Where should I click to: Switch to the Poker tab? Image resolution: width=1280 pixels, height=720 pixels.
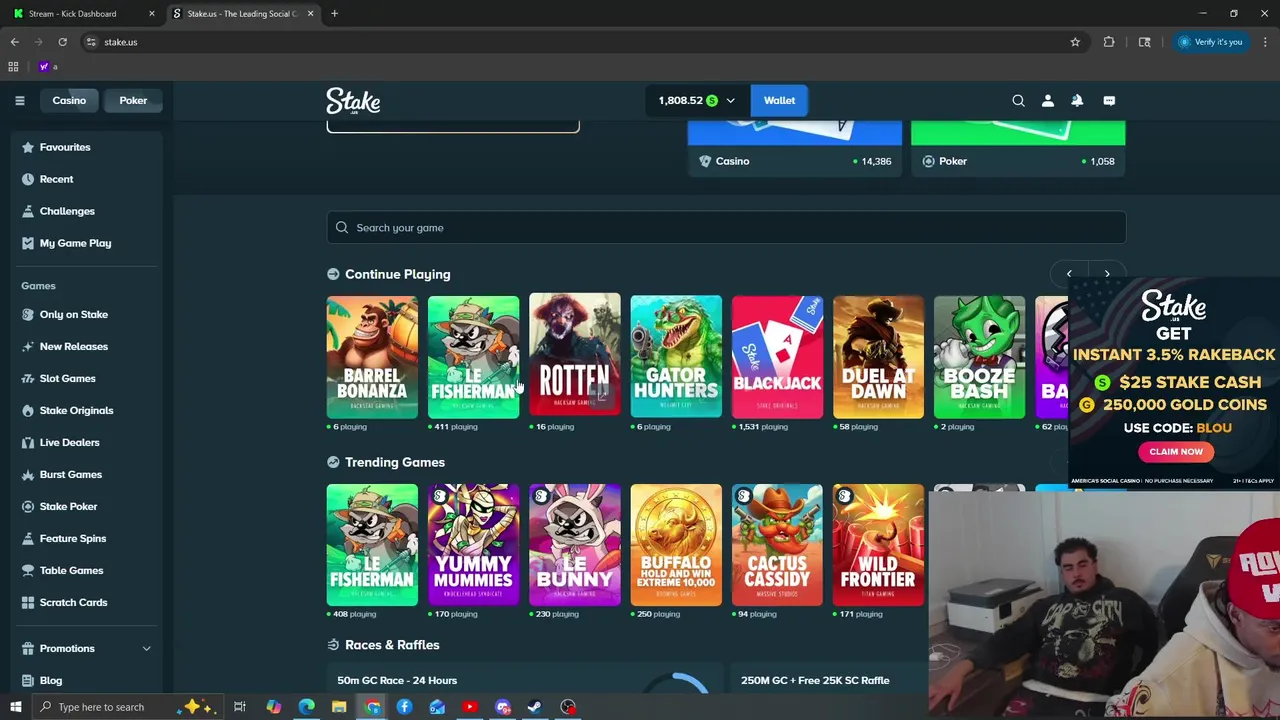click(x=133, y=100)
